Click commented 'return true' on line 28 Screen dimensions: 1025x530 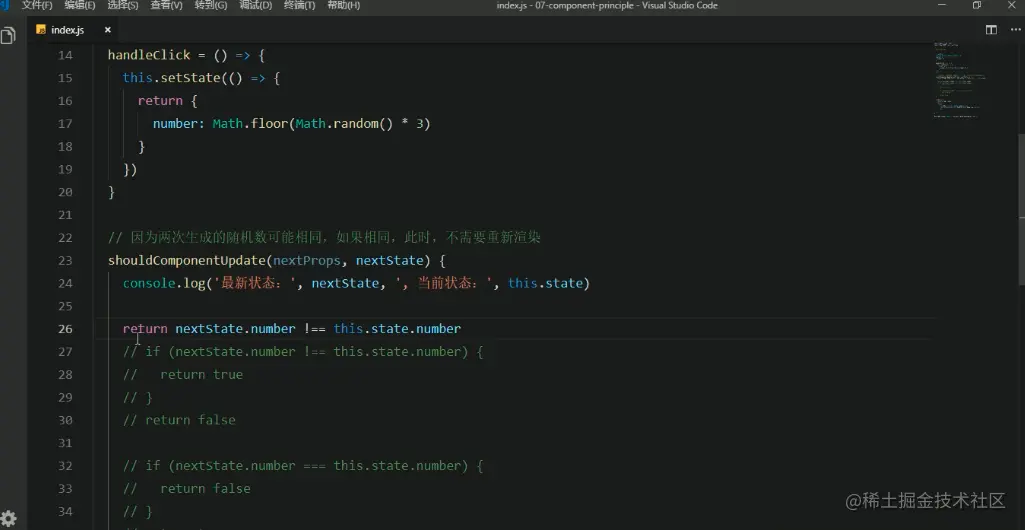pos(201,374)
